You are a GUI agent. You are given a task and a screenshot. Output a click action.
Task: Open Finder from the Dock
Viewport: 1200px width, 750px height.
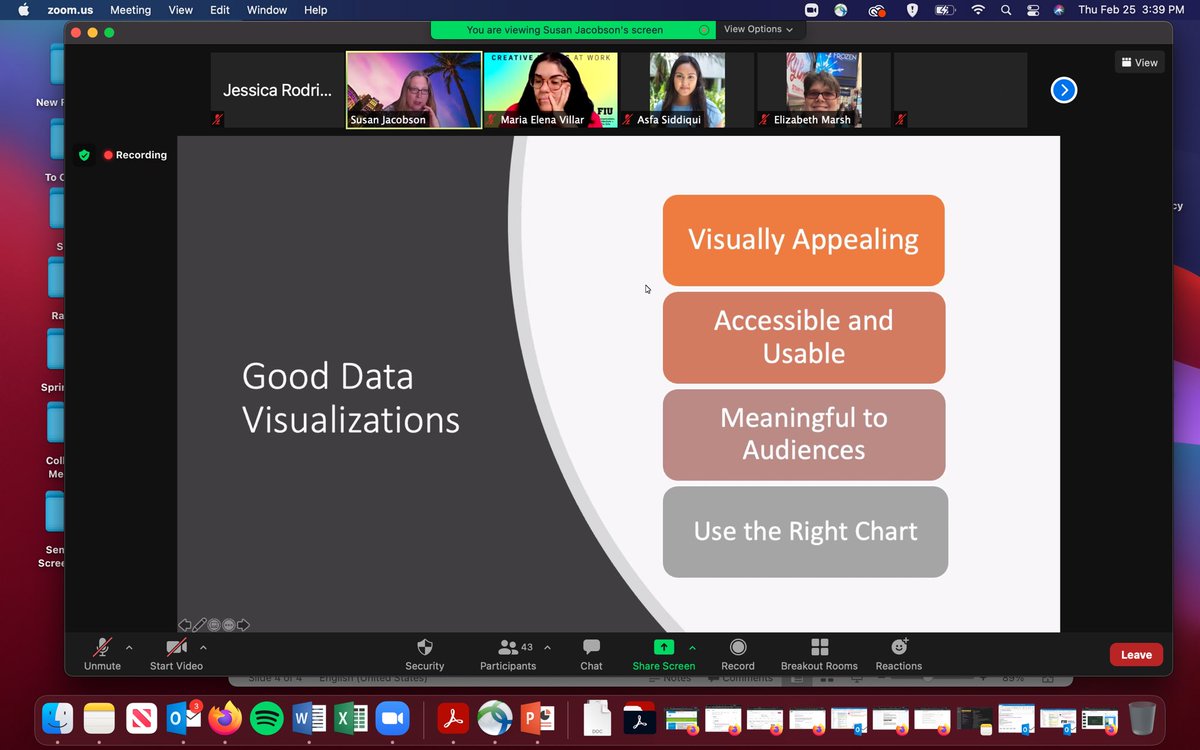[57, 718]
